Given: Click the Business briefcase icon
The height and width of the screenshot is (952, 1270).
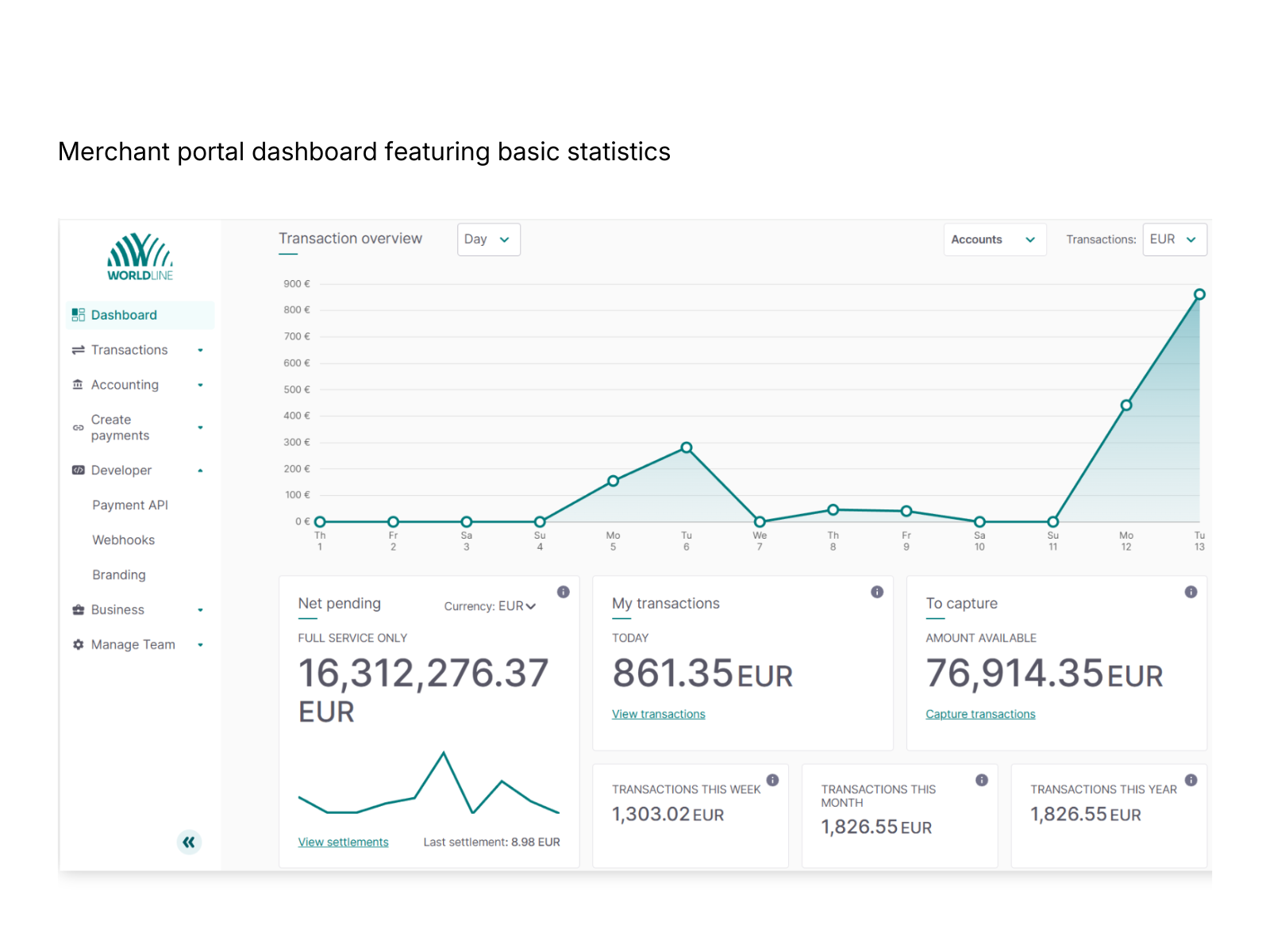Looking at the screenshot, I should [x=78, y=609].
